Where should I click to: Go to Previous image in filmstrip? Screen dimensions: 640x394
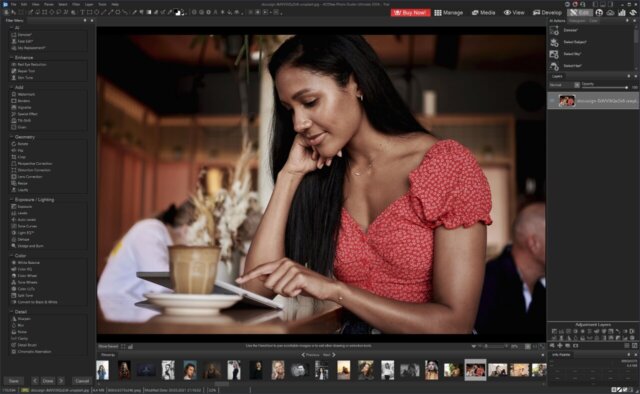tap(310, 355)
